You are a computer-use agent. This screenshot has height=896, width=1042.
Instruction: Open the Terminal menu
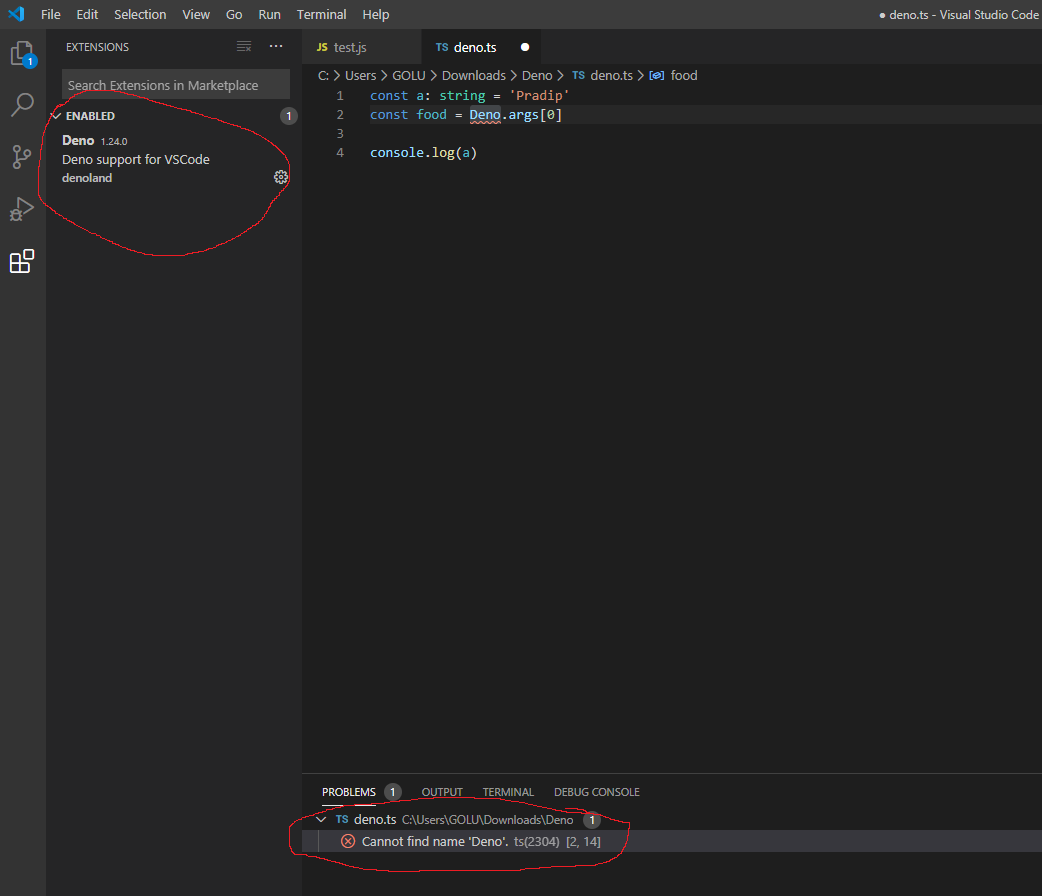[321, 14]
